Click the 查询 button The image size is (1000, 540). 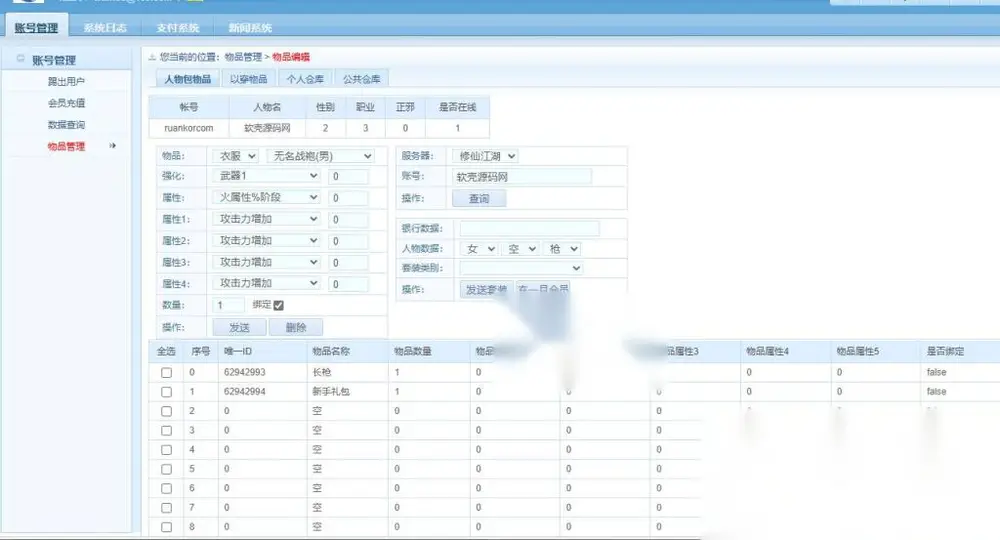click(479, 198)
